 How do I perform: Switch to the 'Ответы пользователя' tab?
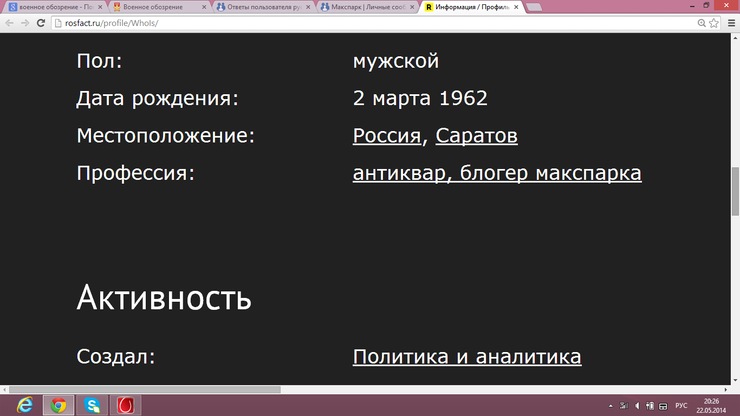[264, 7]
